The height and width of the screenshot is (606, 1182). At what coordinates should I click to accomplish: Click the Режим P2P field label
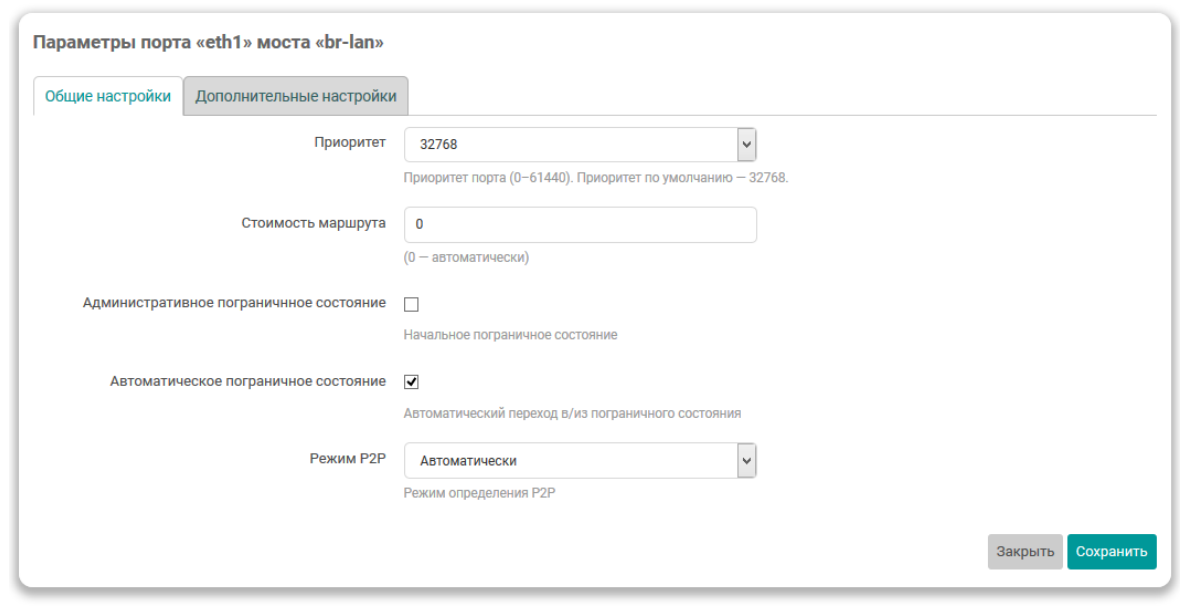347,459
